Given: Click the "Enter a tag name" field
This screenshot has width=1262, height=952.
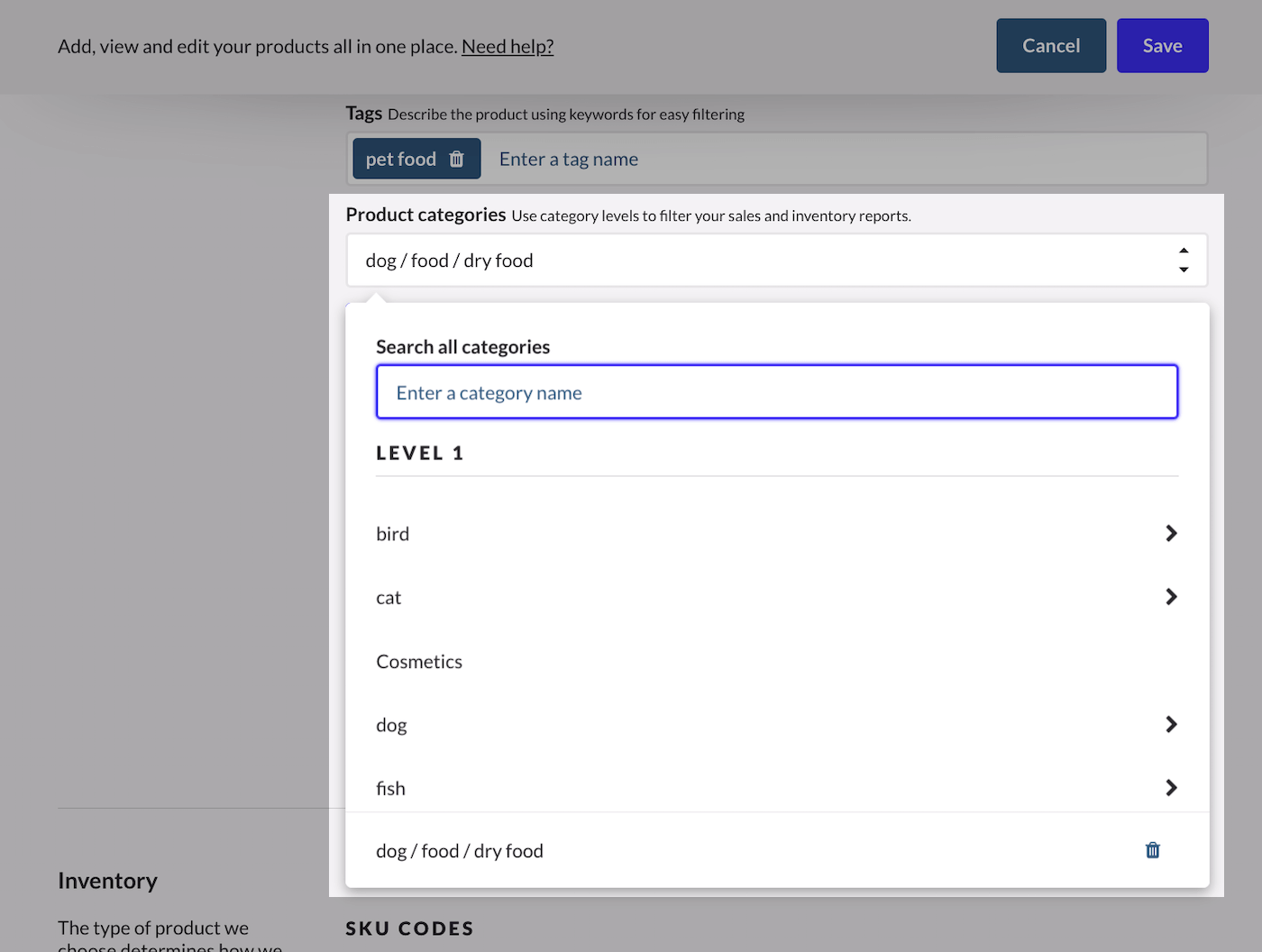Looking at the screenshot, I should coord(569,158).
